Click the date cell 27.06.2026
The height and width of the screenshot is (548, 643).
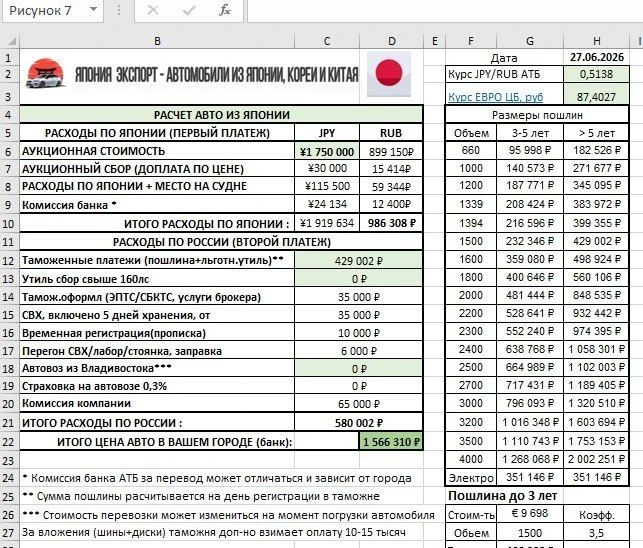coord(596,57)
